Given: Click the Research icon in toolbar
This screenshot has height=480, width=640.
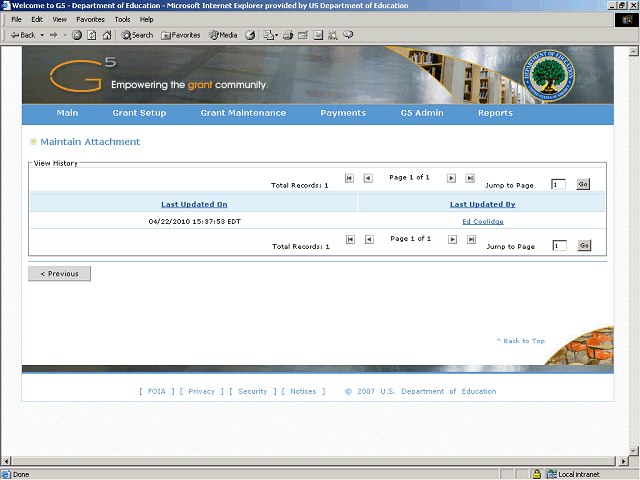Looking at the screenshot, I should point(333,35).
